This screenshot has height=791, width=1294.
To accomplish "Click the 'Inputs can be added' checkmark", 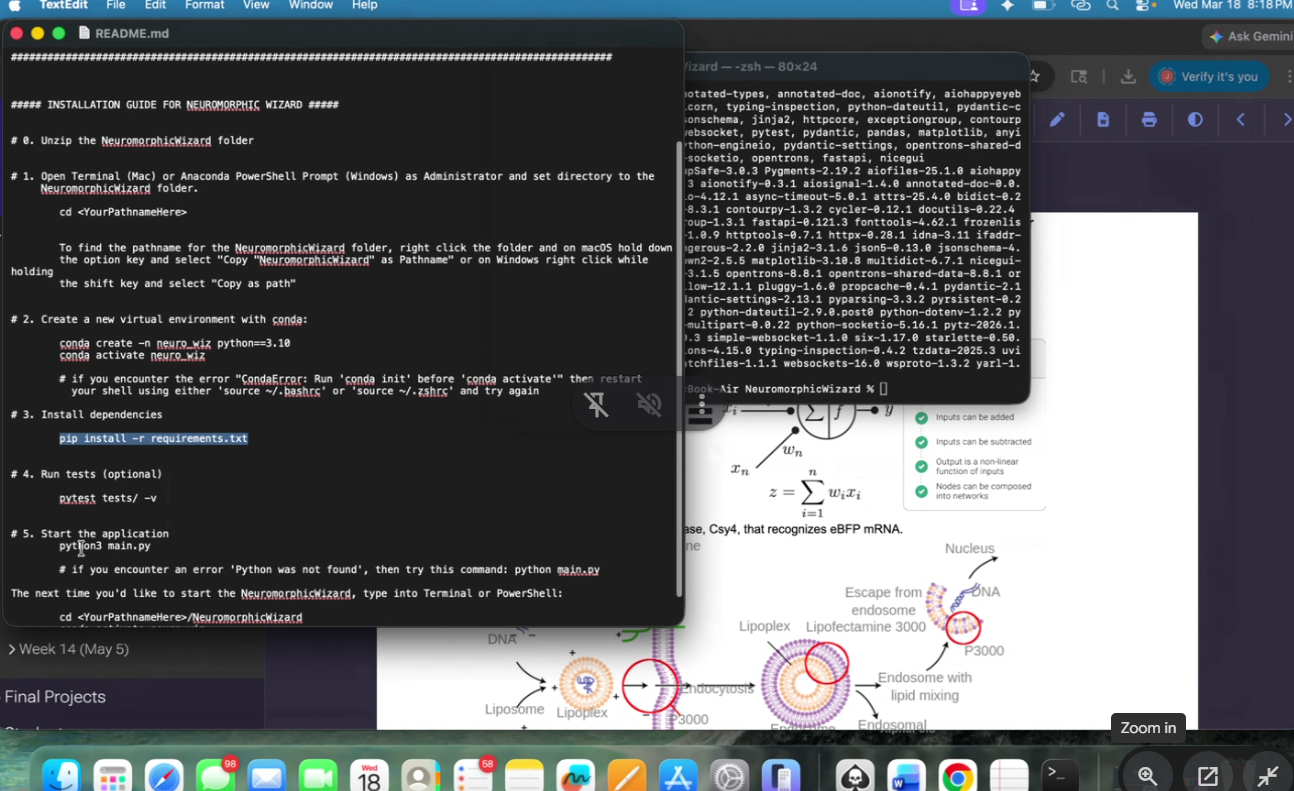I will [x=921, y=417].
